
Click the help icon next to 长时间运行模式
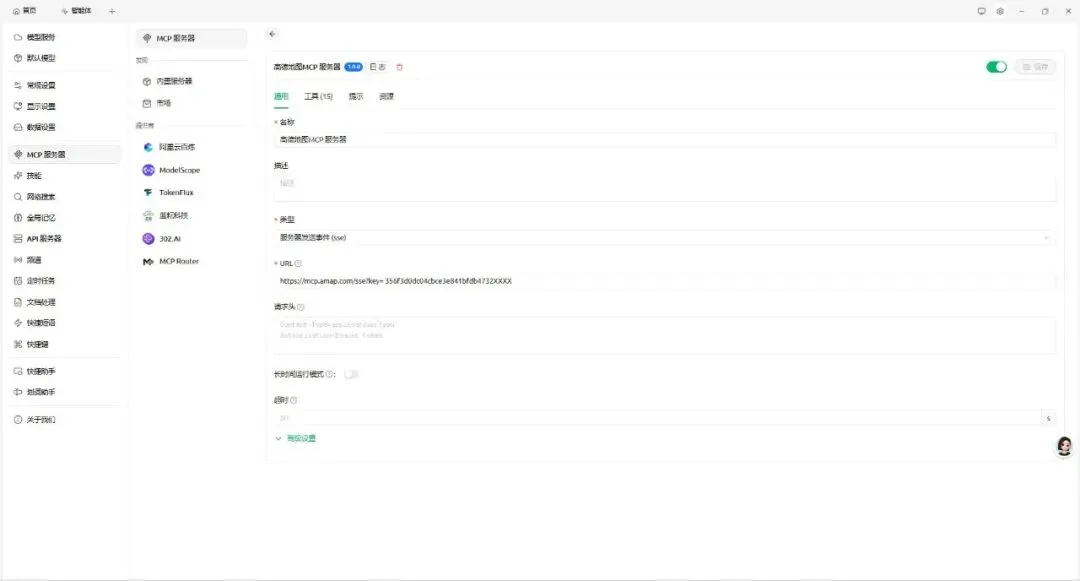[329, 374]
